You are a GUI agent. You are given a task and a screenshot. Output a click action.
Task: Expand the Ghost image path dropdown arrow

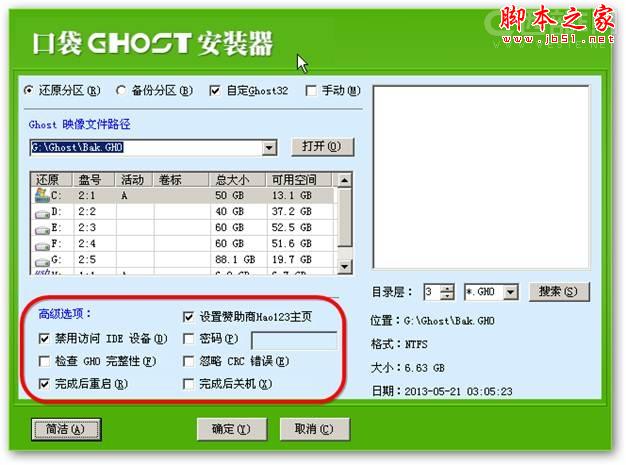tap(269, 148)
